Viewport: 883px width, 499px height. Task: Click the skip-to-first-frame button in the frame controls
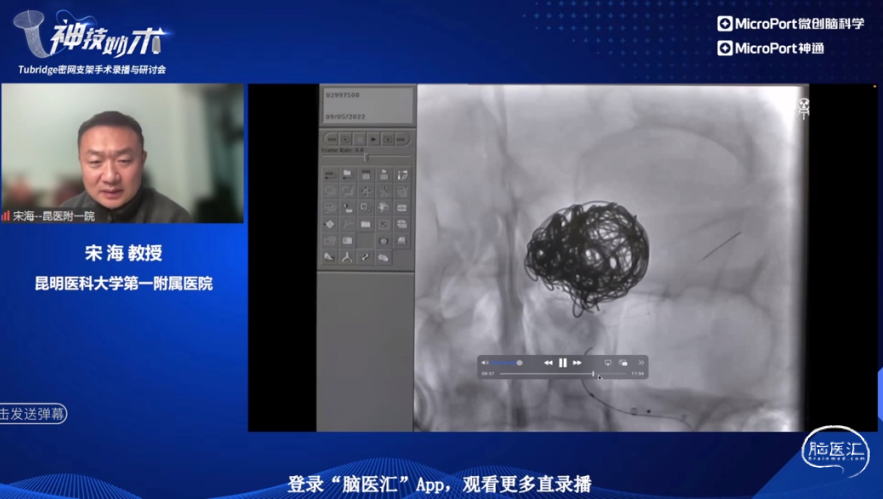tap(330, 139)
